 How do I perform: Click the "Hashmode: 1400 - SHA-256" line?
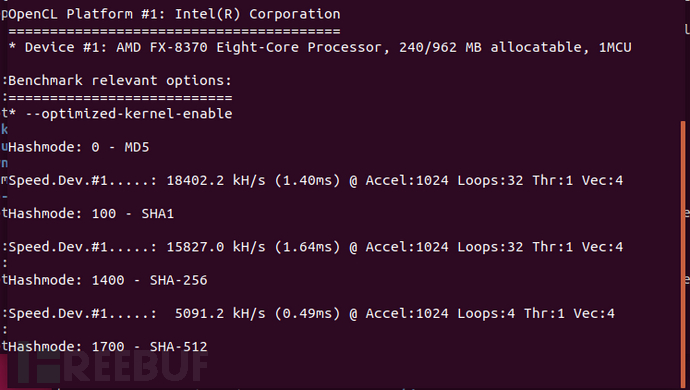pyautogui.click(x=108, y=280)
